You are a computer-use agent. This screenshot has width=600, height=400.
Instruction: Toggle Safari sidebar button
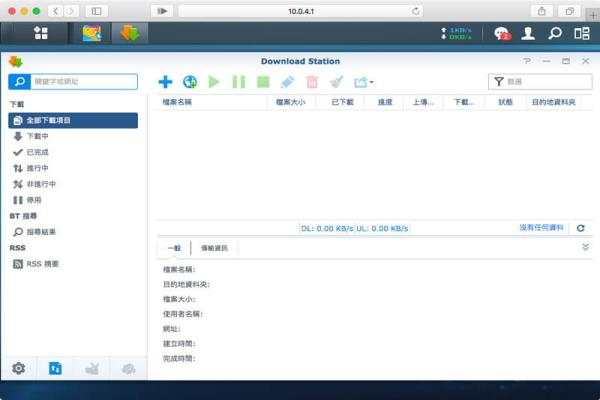pos(96,11)
